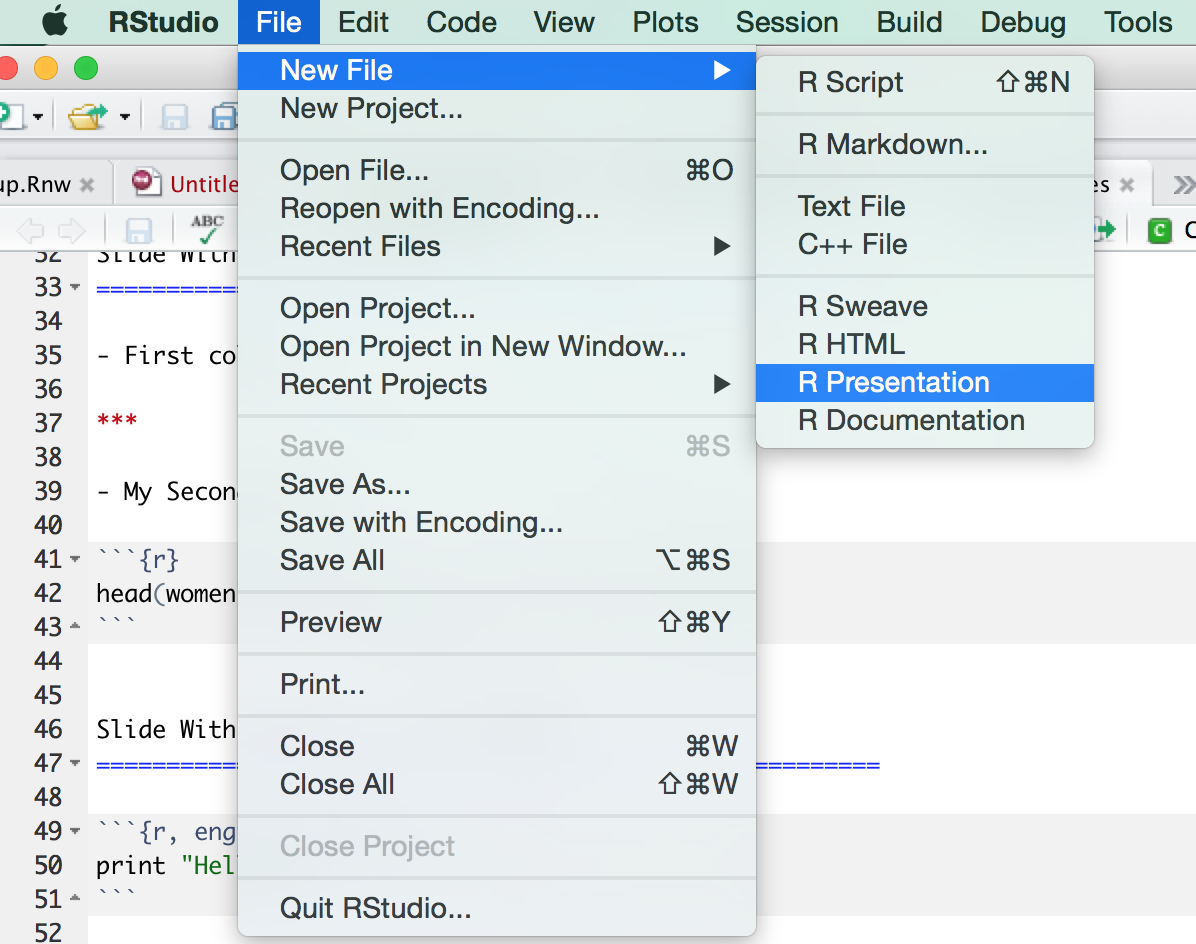Viewport: 1196px width, 944px height.
Task: Collapse the code fold at line 47
Action: [x=75, y=763]
